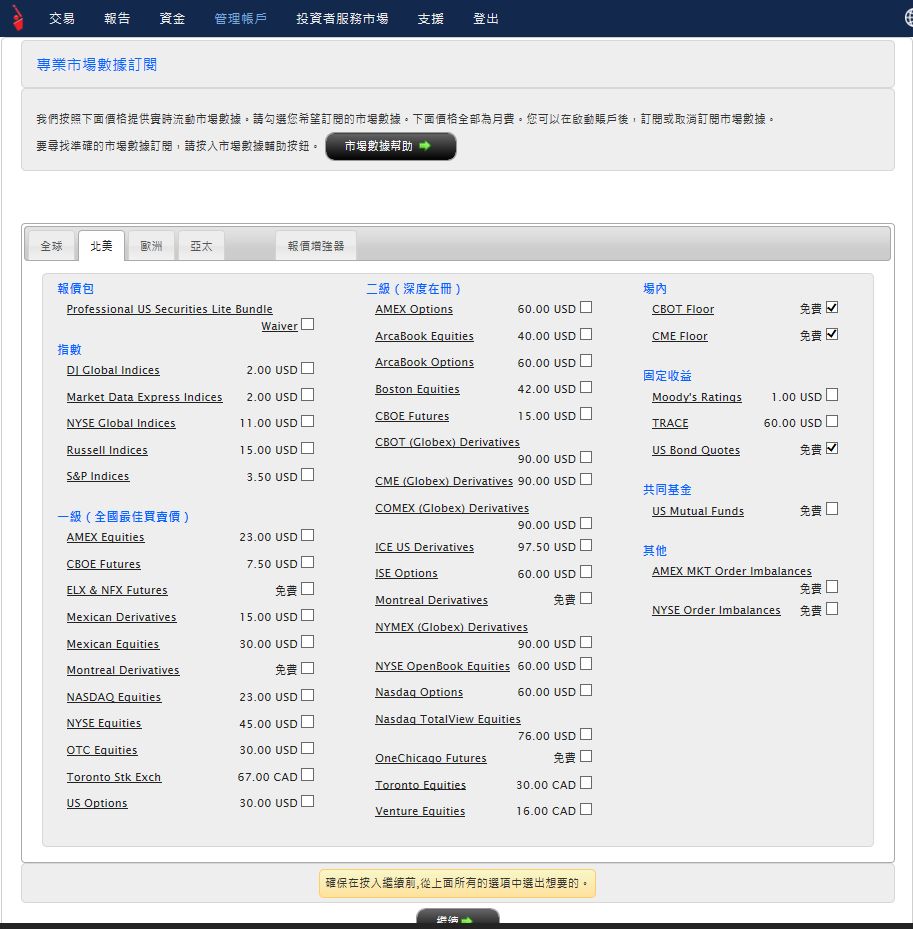Image resolution: width=913 pixels, height=929 pixels.
Task: Tick the Moody's Ratings checkbox
Action: pyautogui.click(x=832, y=395)
